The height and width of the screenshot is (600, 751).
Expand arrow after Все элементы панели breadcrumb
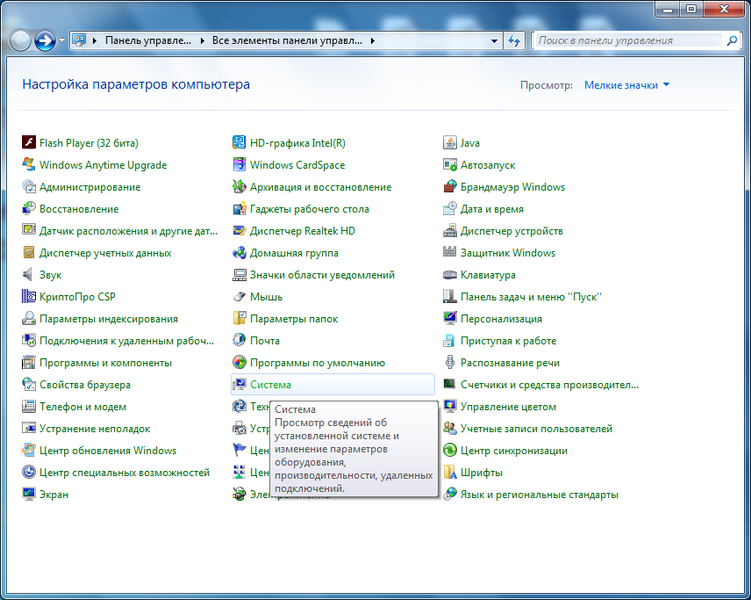coord(372,41)
